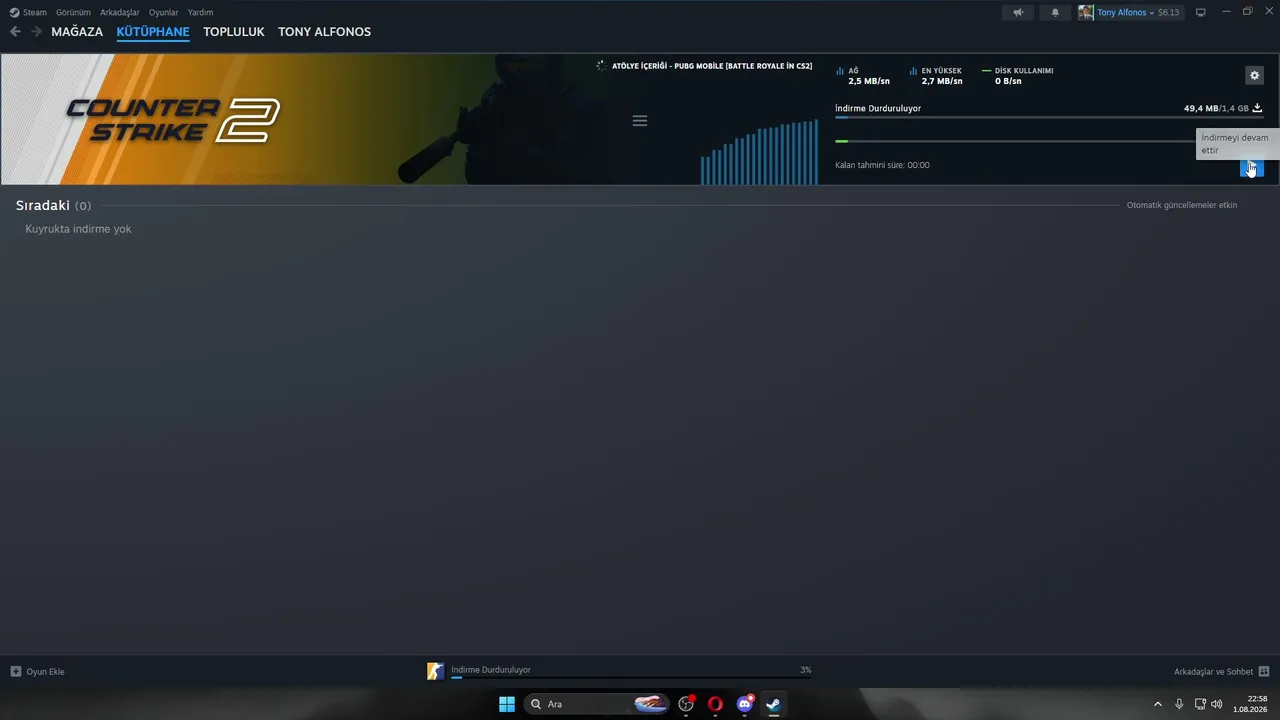
Task: Open the announcements megaphone icon
Action: 1018,12
